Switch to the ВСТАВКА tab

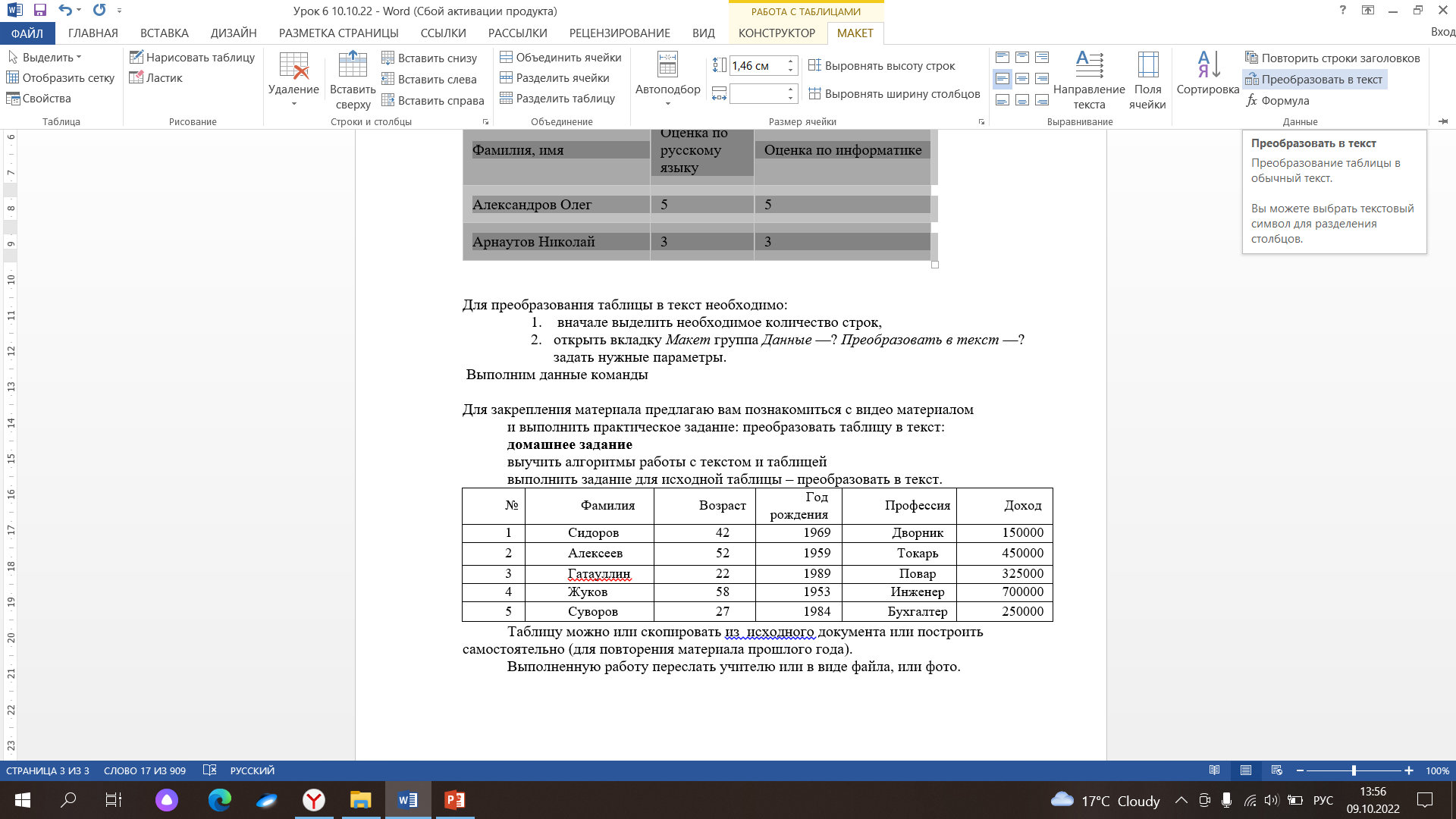coord(165,33)
